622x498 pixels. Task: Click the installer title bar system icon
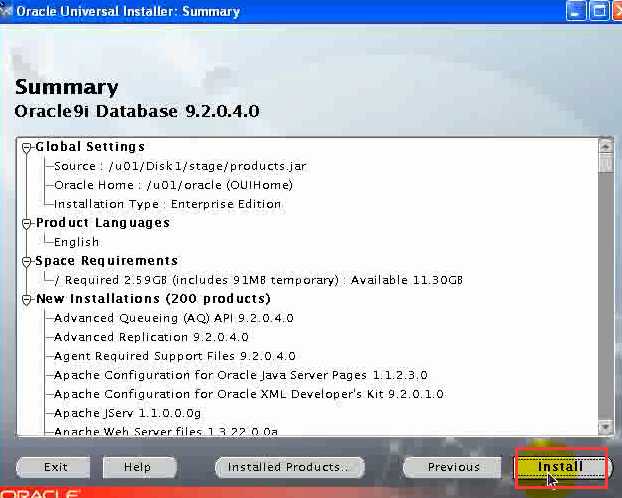(x=6, y=10)
